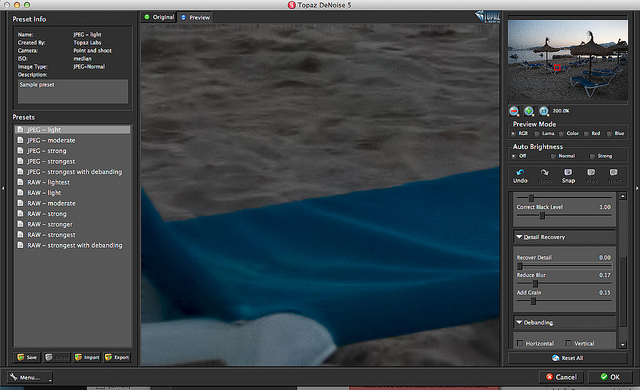This screenshot has width=640, height=390.
Task: Click the Correct Black Level slider handle
Action: (x=542, y=215)
